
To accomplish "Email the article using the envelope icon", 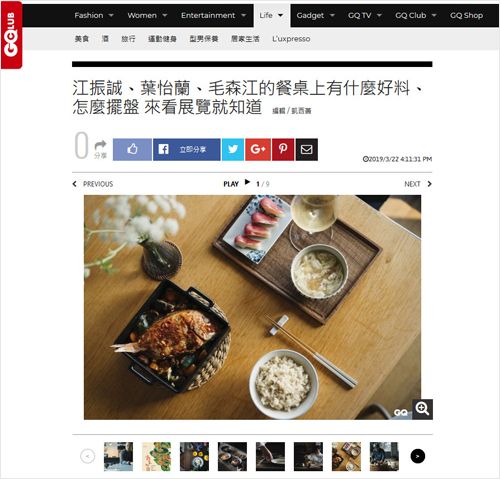I will coord(307,149).
